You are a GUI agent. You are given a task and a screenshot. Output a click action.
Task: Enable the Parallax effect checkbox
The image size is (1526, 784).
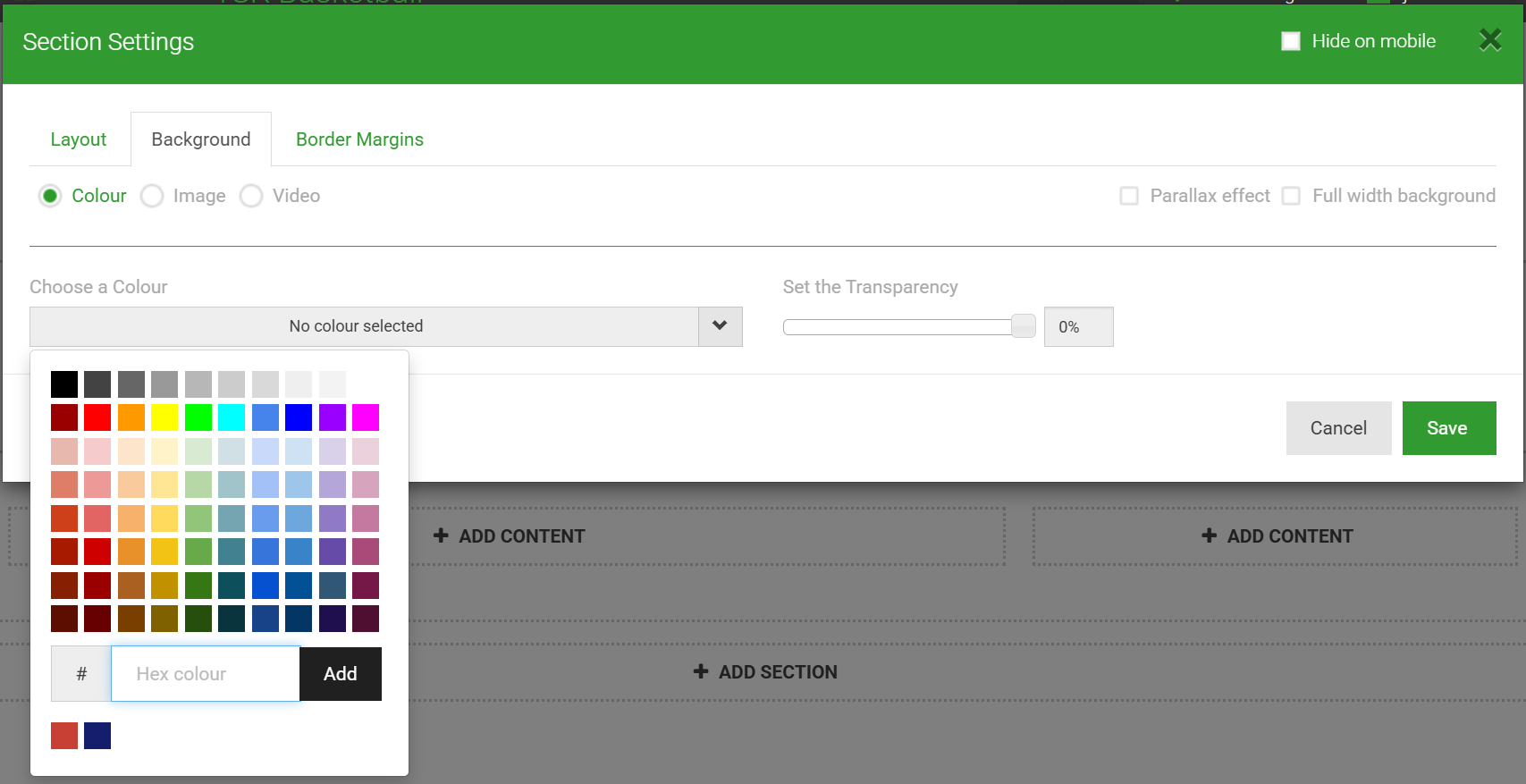pyautogui.click(x=1129, y=196)
